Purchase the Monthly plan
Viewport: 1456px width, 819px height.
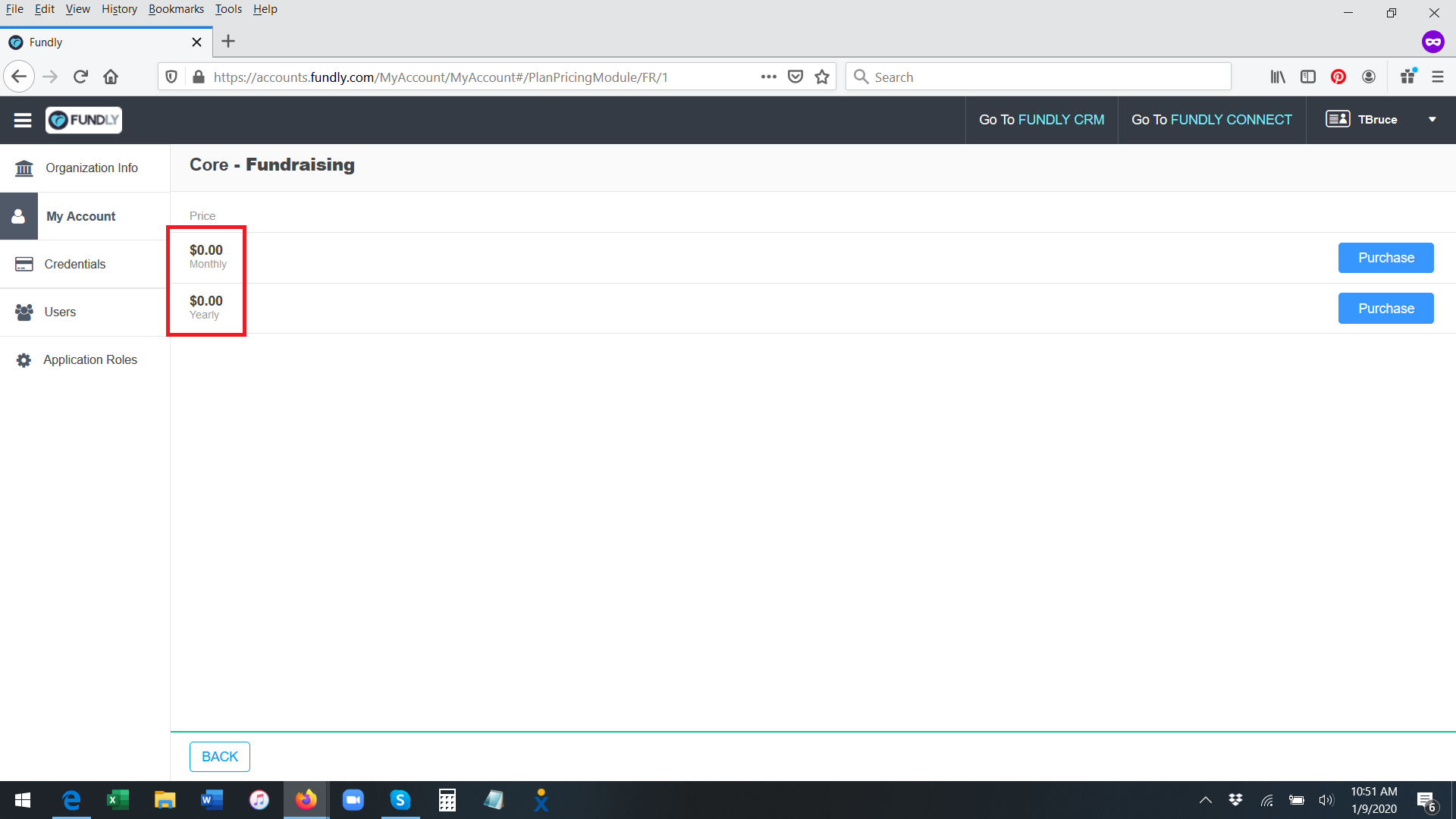click(1385, 258)
